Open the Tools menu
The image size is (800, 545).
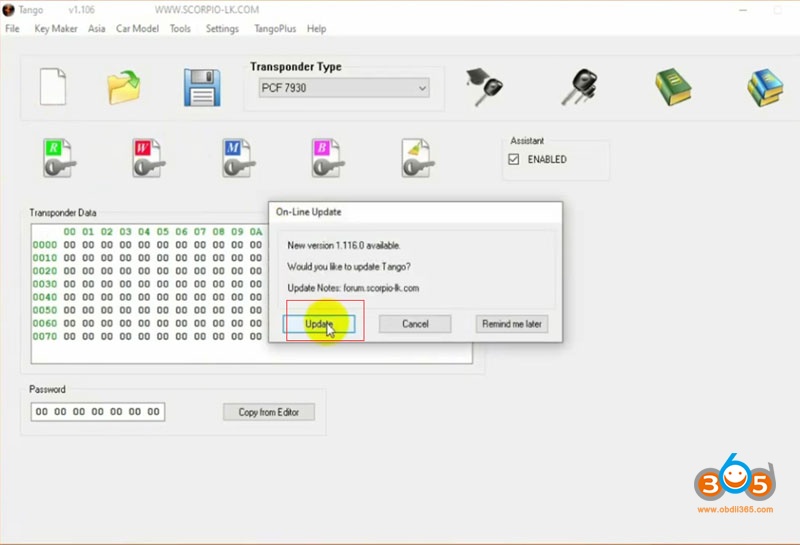pyautogui.click(x=180, y=29)
